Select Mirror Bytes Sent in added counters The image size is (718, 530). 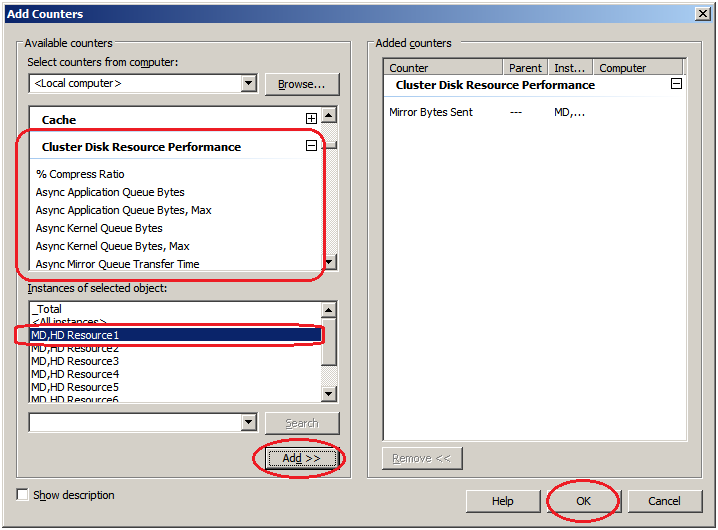[x=431, y=112]
